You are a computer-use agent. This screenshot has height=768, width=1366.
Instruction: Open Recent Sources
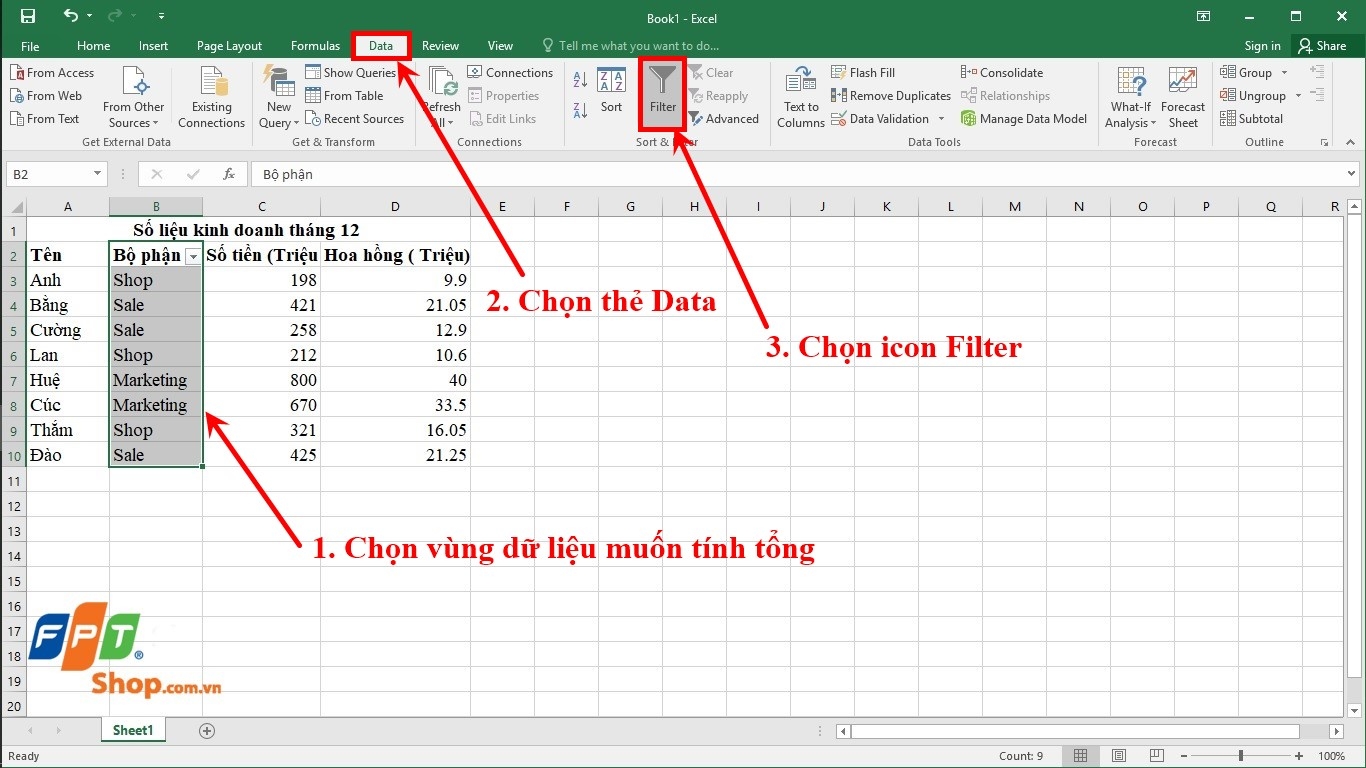(355, 119)
